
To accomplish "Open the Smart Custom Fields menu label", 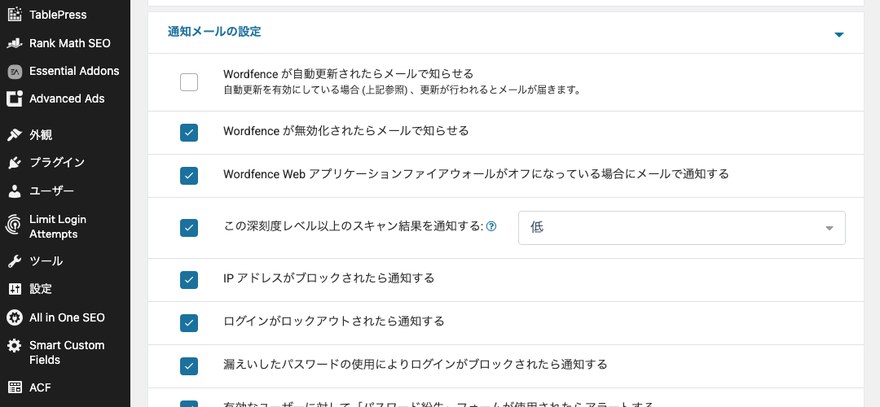I will 67,353.
